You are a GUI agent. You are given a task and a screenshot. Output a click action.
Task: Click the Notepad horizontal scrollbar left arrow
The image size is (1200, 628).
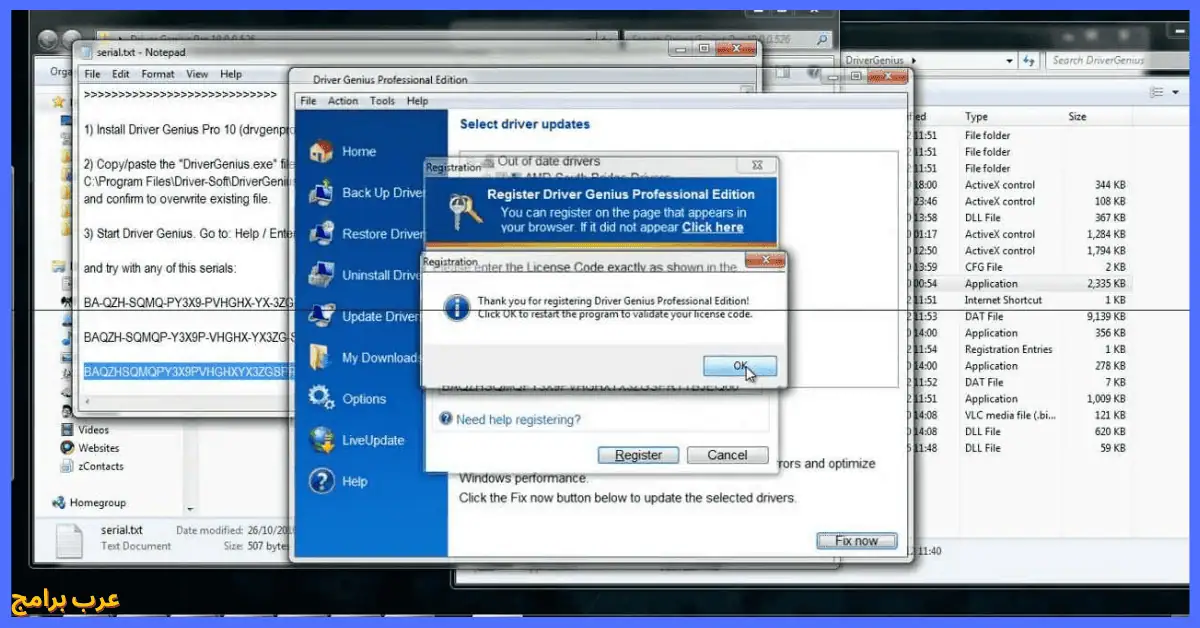88,401
